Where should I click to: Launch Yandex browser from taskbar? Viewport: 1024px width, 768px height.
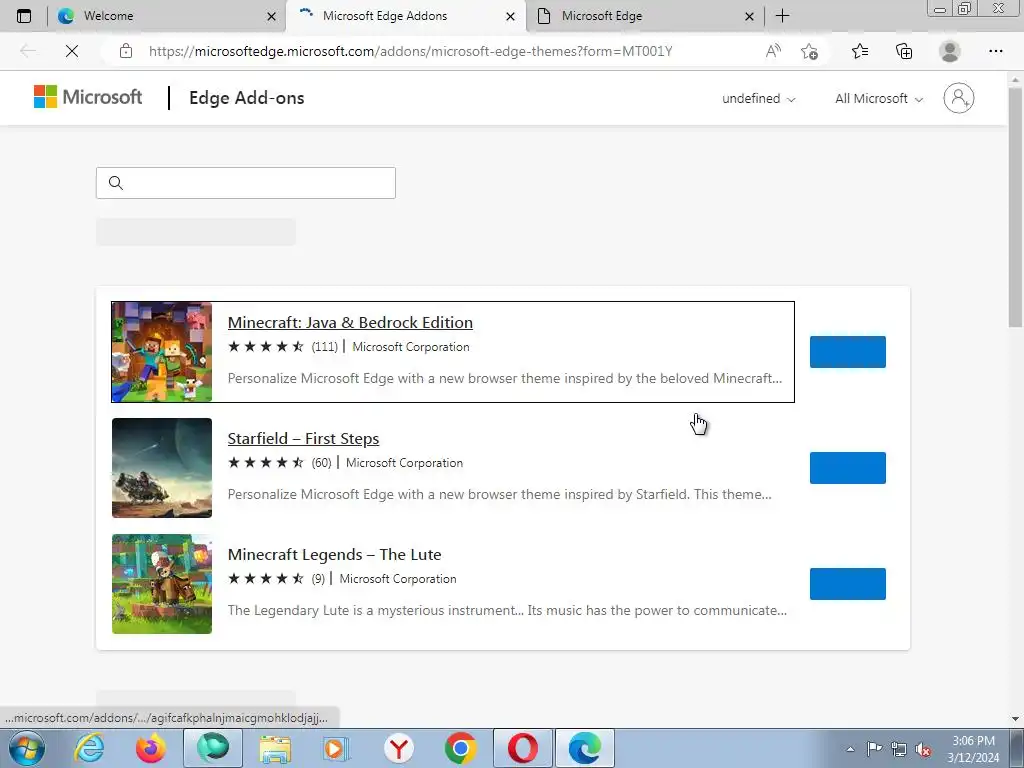(x=398, y=749)
